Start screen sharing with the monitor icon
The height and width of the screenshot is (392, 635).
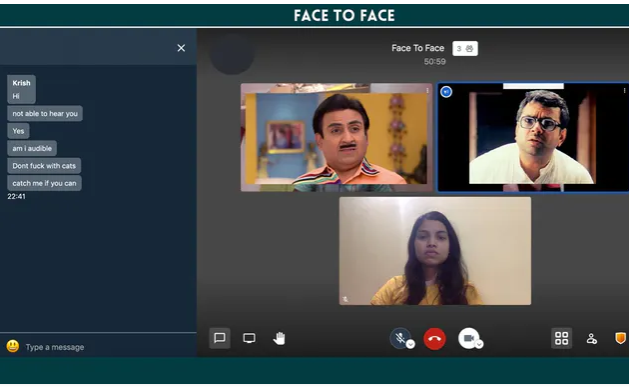(x=249, y=338)
